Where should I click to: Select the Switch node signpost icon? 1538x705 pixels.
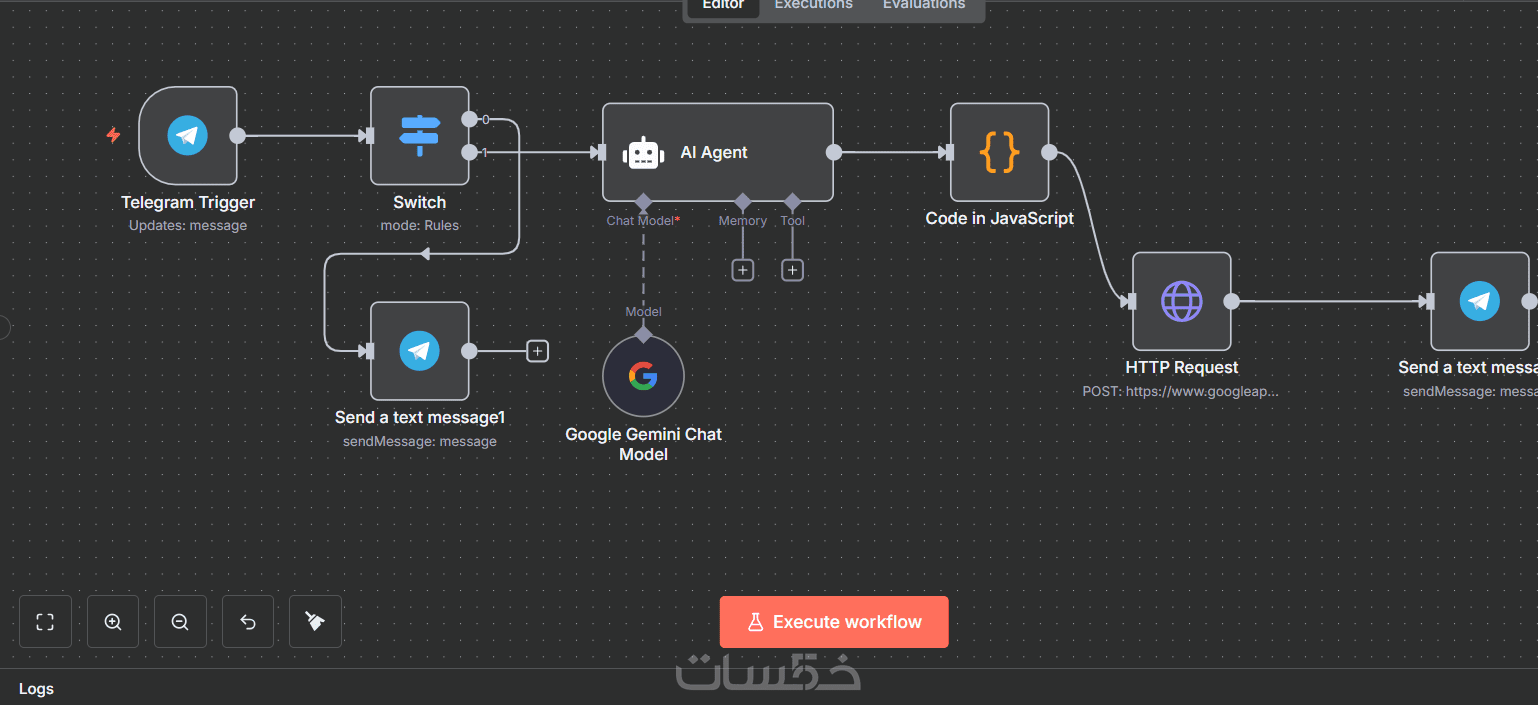[x=420, y=136]
